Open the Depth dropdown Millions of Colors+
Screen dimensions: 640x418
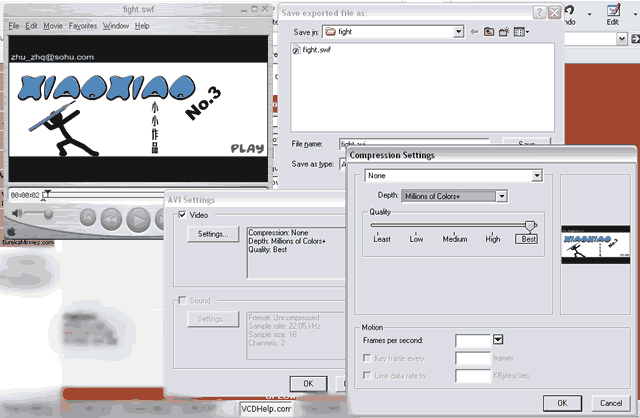click(502, 196)
